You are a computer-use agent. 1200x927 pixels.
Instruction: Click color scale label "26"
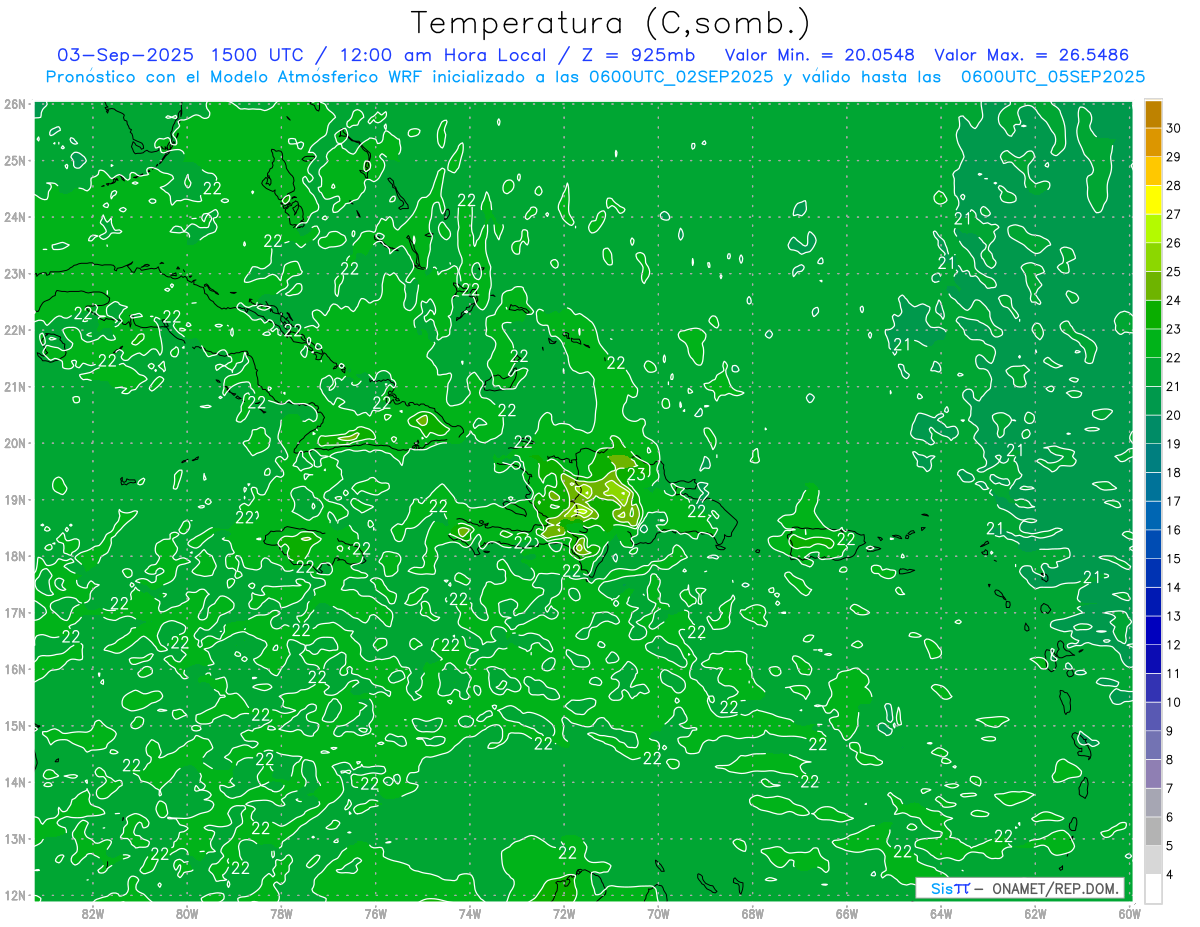point(1174,243)
